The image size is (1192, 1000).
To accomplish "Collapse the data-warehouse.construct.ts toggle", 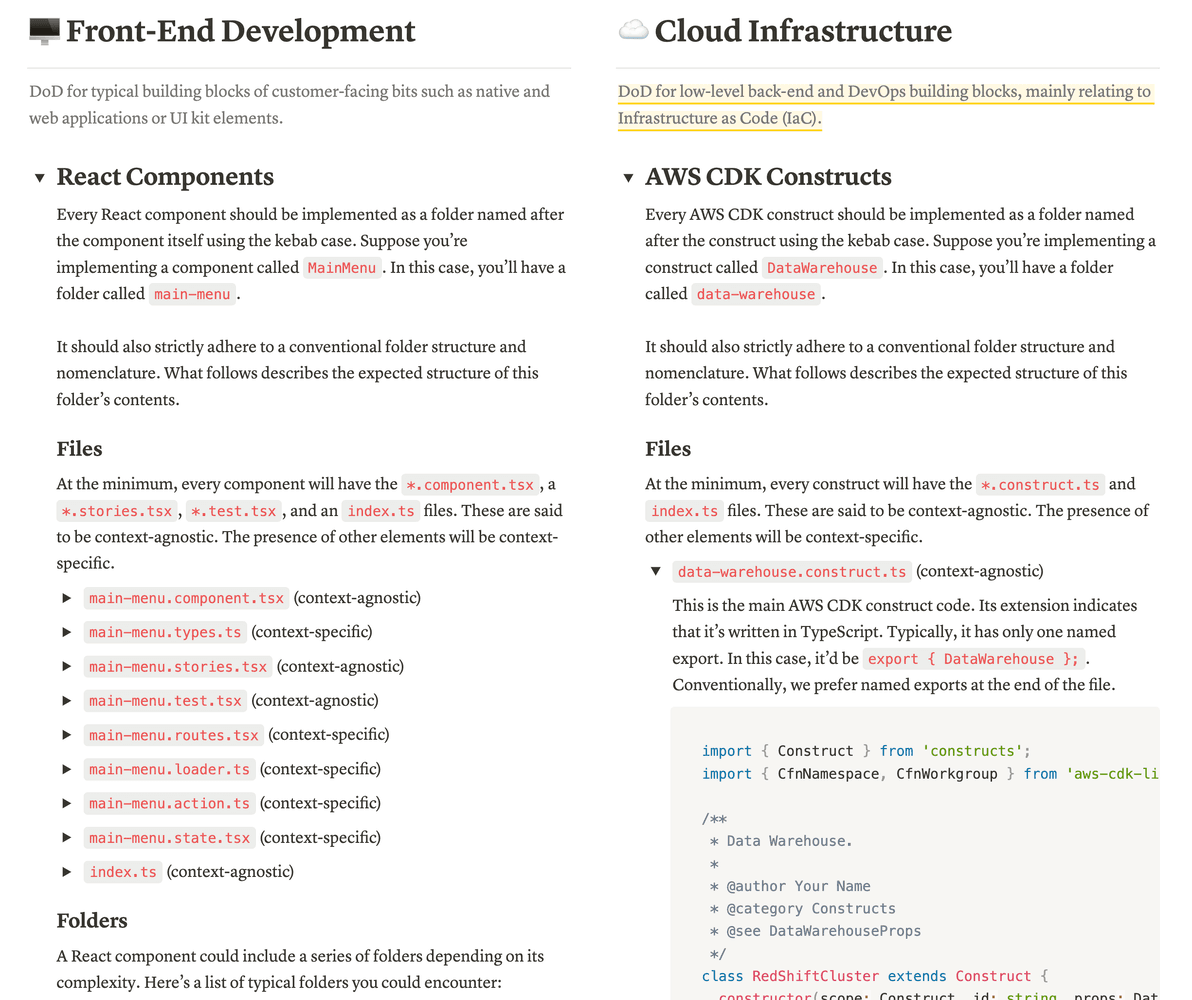I will tap(655, 571).
